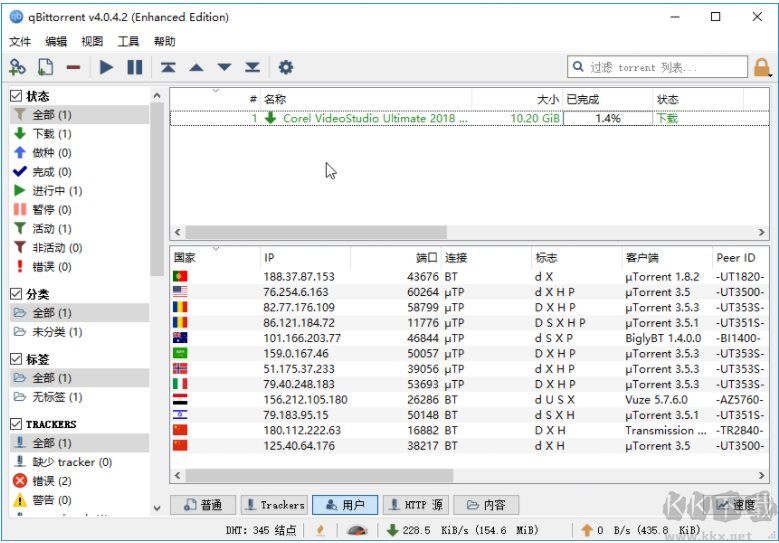
Task: Open options with the gear icon
Action: [x=286, y=67]
